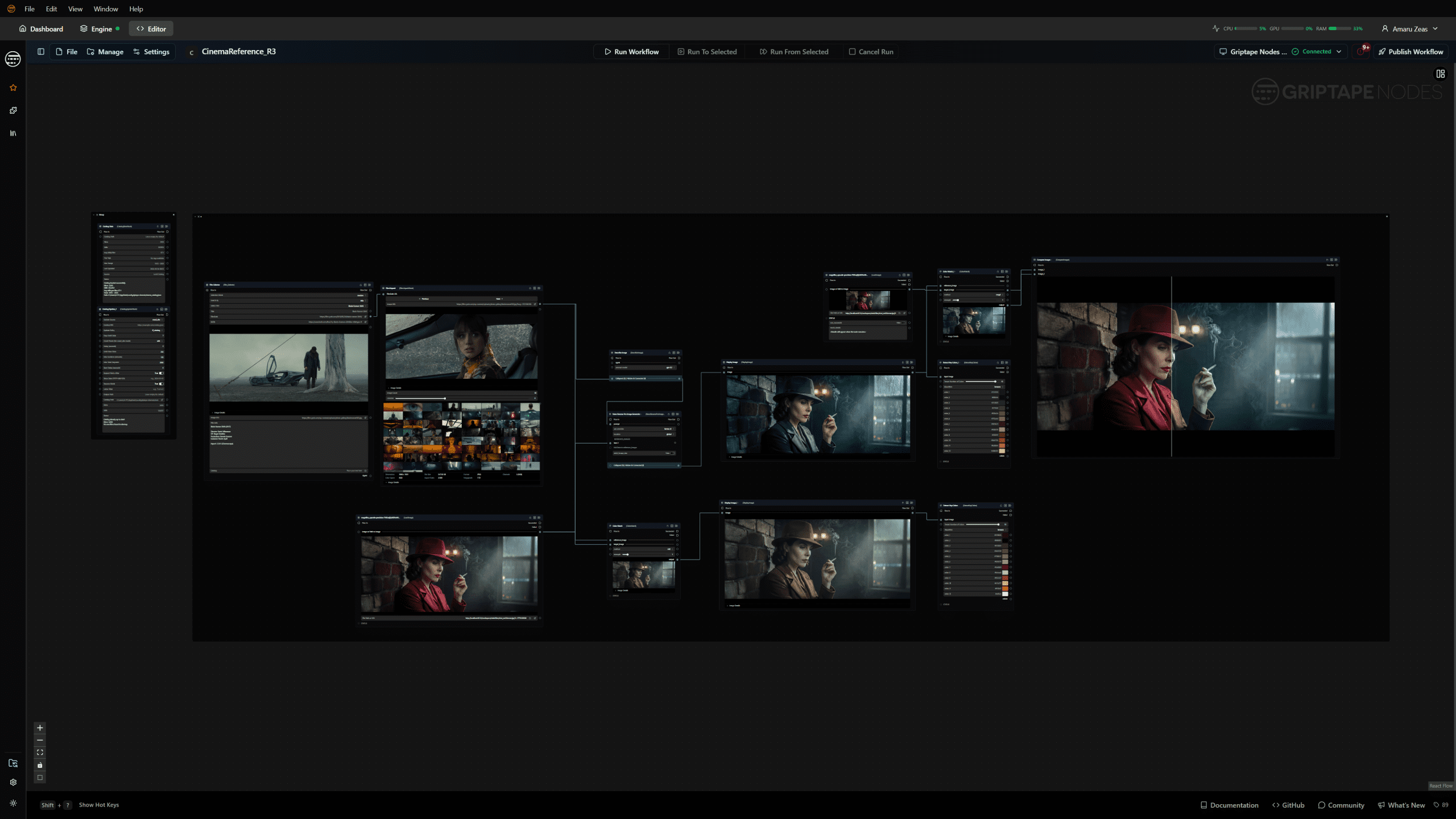The width and height of the screenshot is (1456, 819).
Task: Open settings via the gear icon bottom-left
Action: [13, 781]
